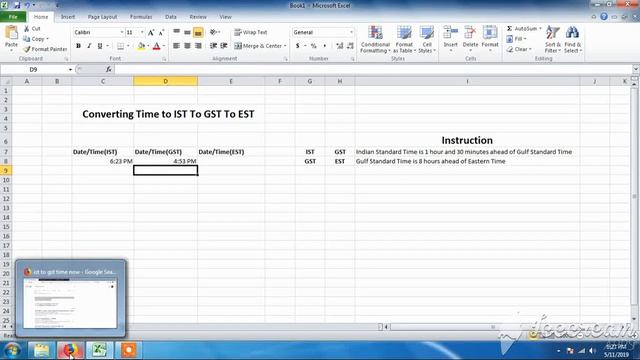Toggle Center alignment
The height and width of the screenshot is (360, 640).
(187, 46)
